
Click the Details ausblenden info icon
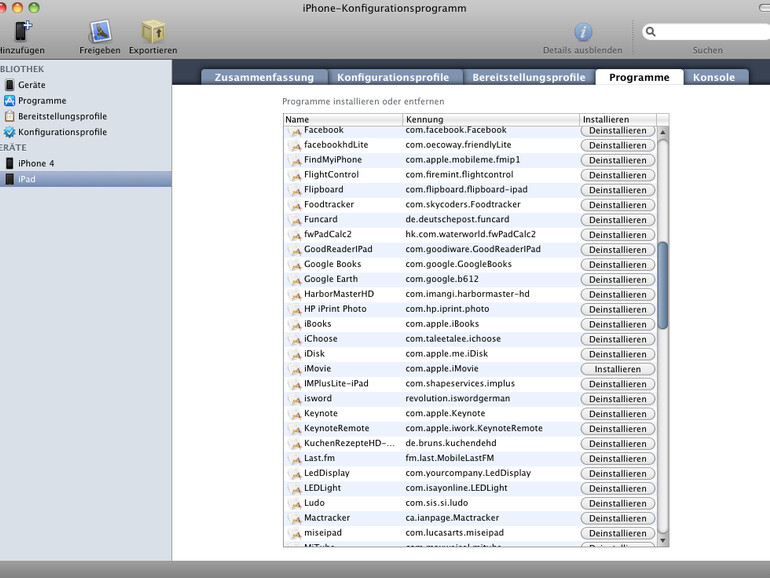[x=583, y=32]
